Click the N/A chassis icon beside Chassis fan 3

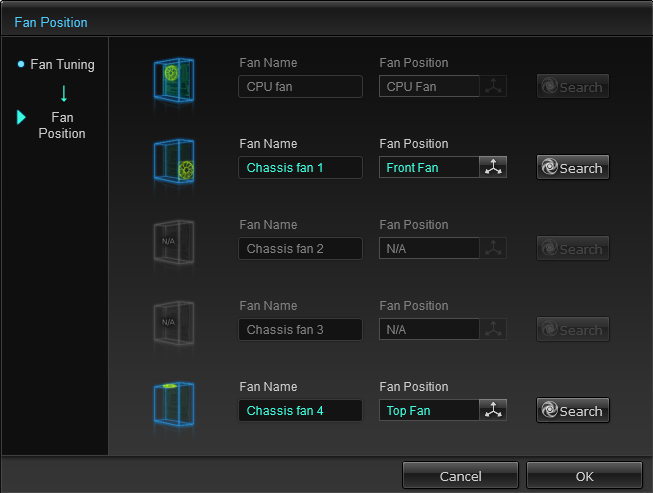click(x=174, y=324)
